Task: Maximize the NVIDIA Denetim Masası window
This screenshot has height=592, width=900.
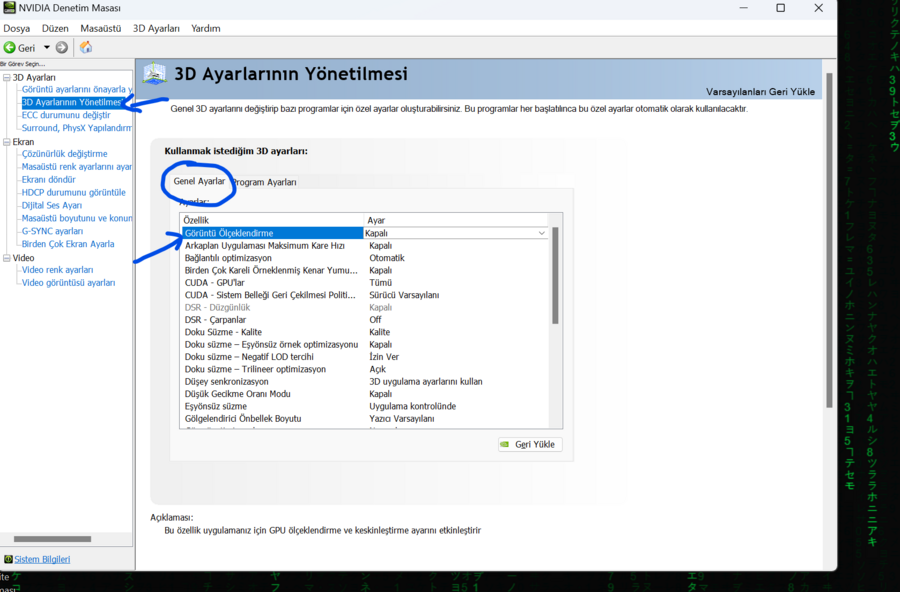Action: (781, 8)
